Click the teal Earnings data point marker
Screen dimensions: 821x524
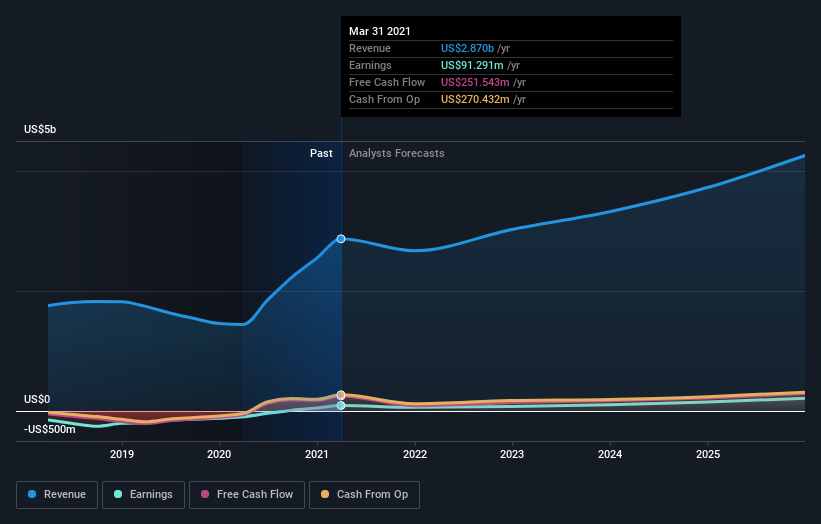coord(341,405)
